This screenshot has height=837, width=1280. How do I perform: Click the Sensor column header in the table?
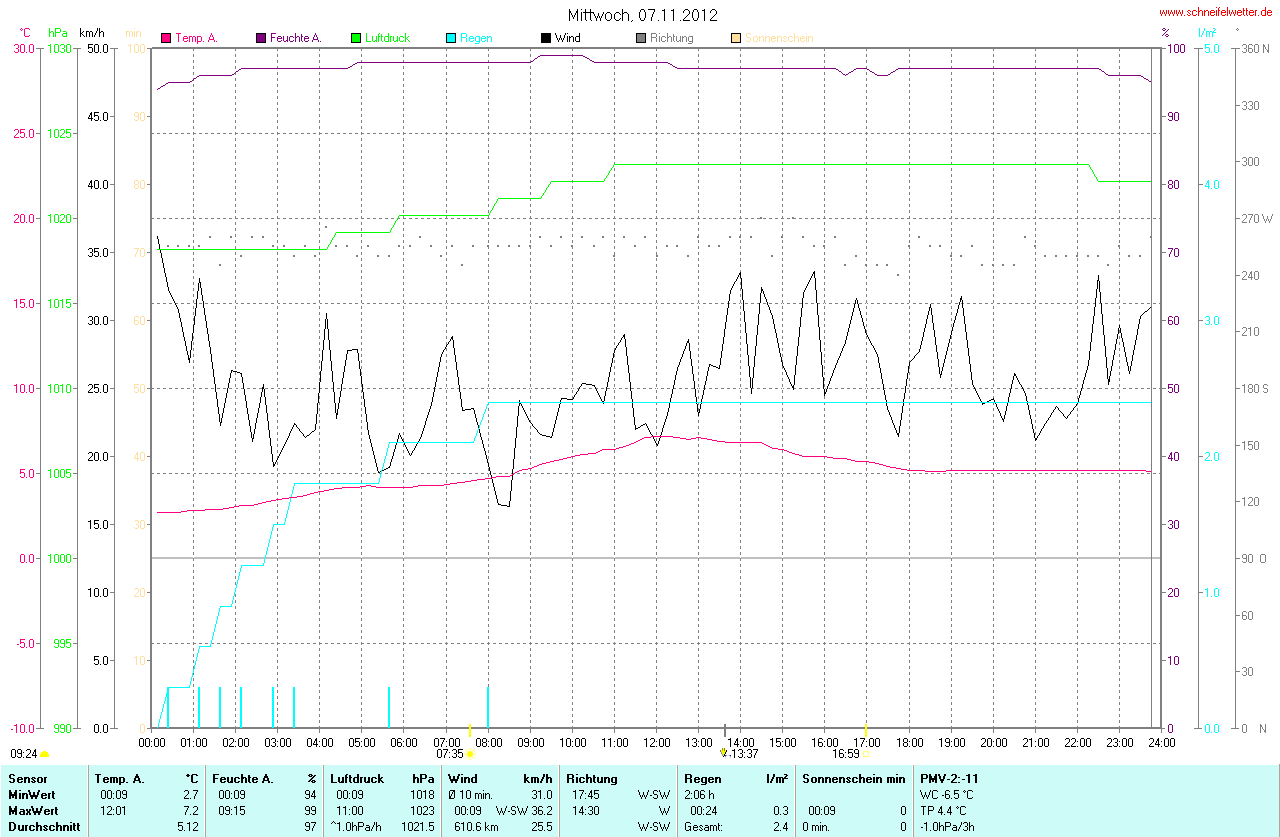point(26,778)
